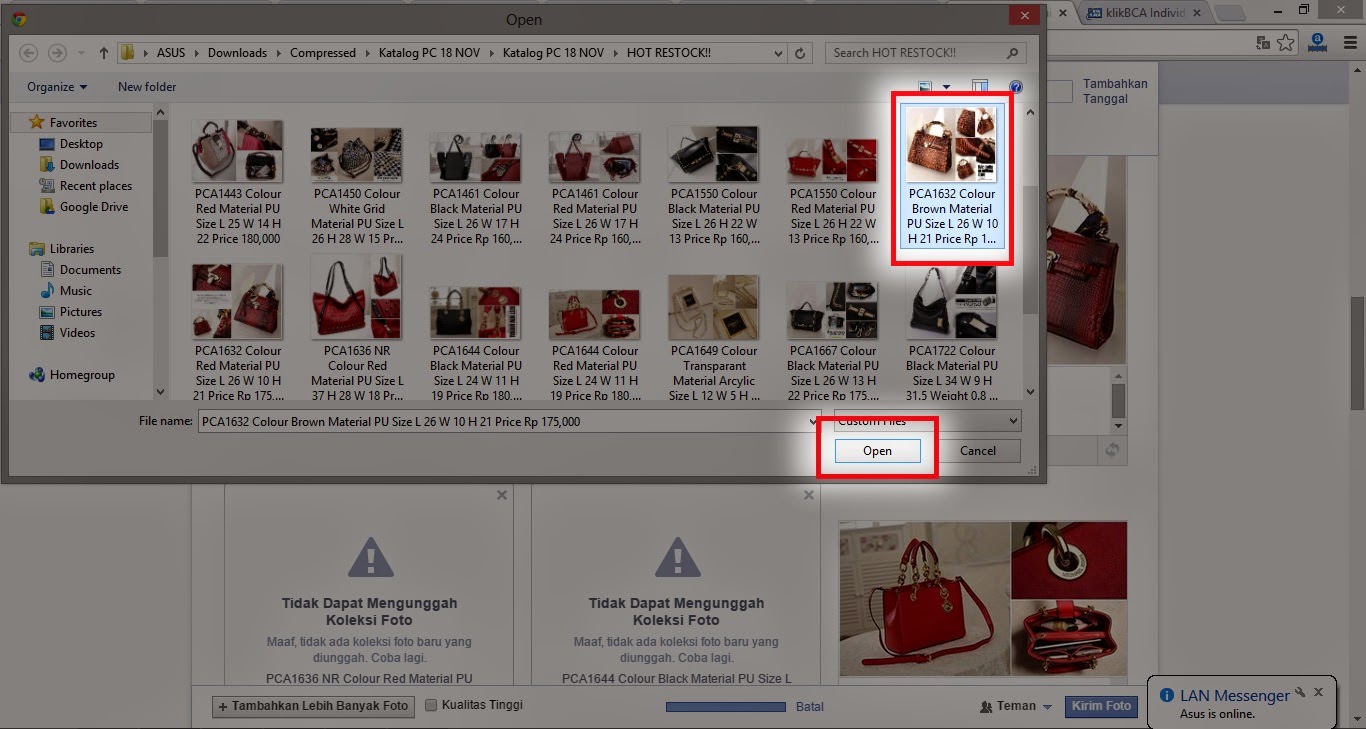1366x729 pixels.
Task: Click the Tambahkan Lebih Banyak Foto button
Action: coord(313,706)
